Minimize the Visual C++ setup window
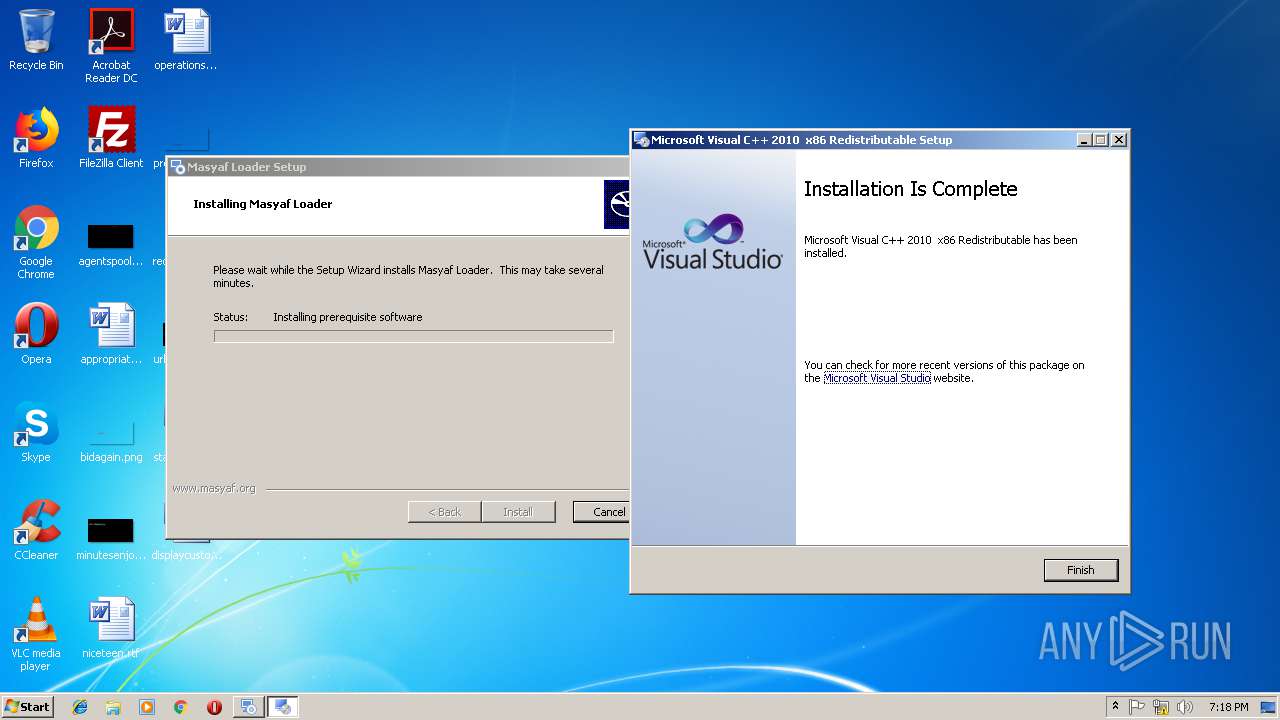This screenshot has height=720, width=1280. 1084,140
